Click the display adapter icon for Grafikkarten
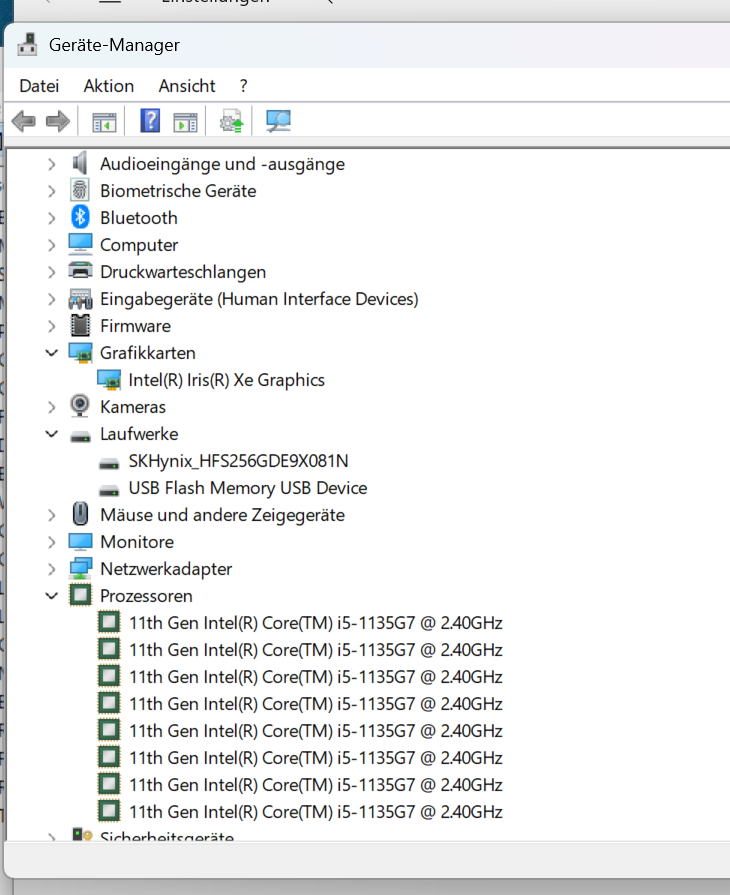730x895 pixels. coord(80,353)
